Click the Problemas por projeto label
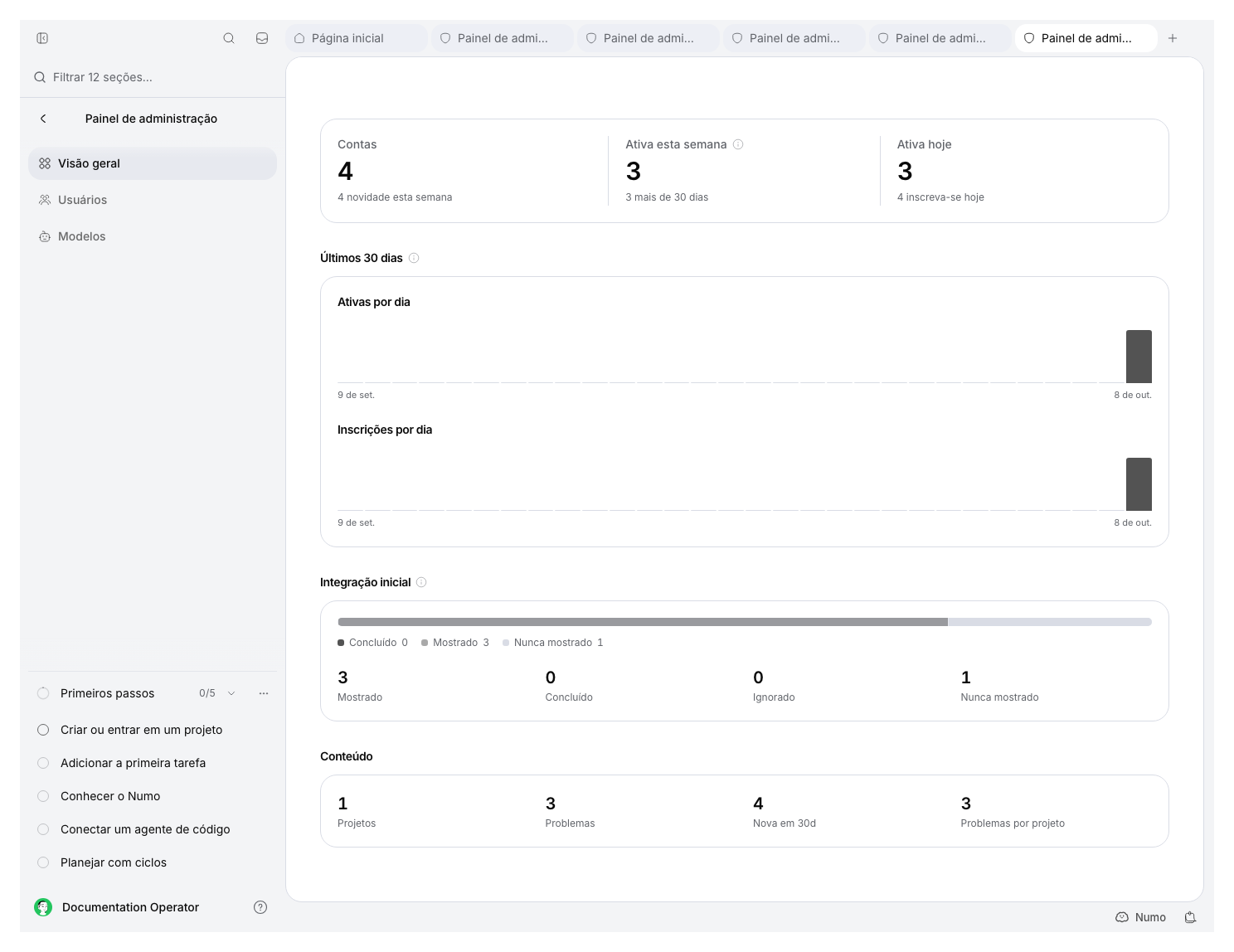 tap(1013, 823)
